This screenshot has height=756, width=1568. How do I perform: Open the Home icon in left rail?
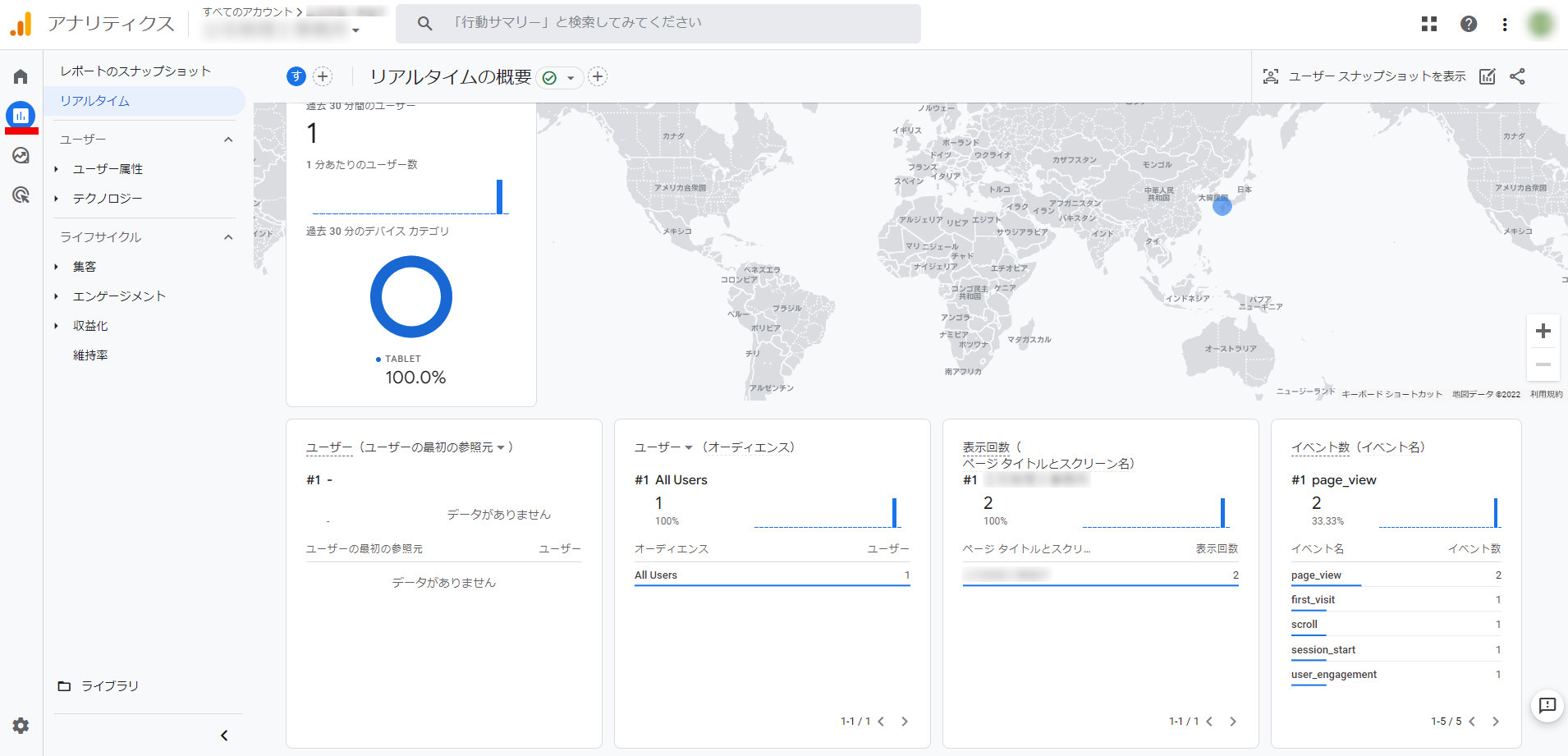point(21,76)
